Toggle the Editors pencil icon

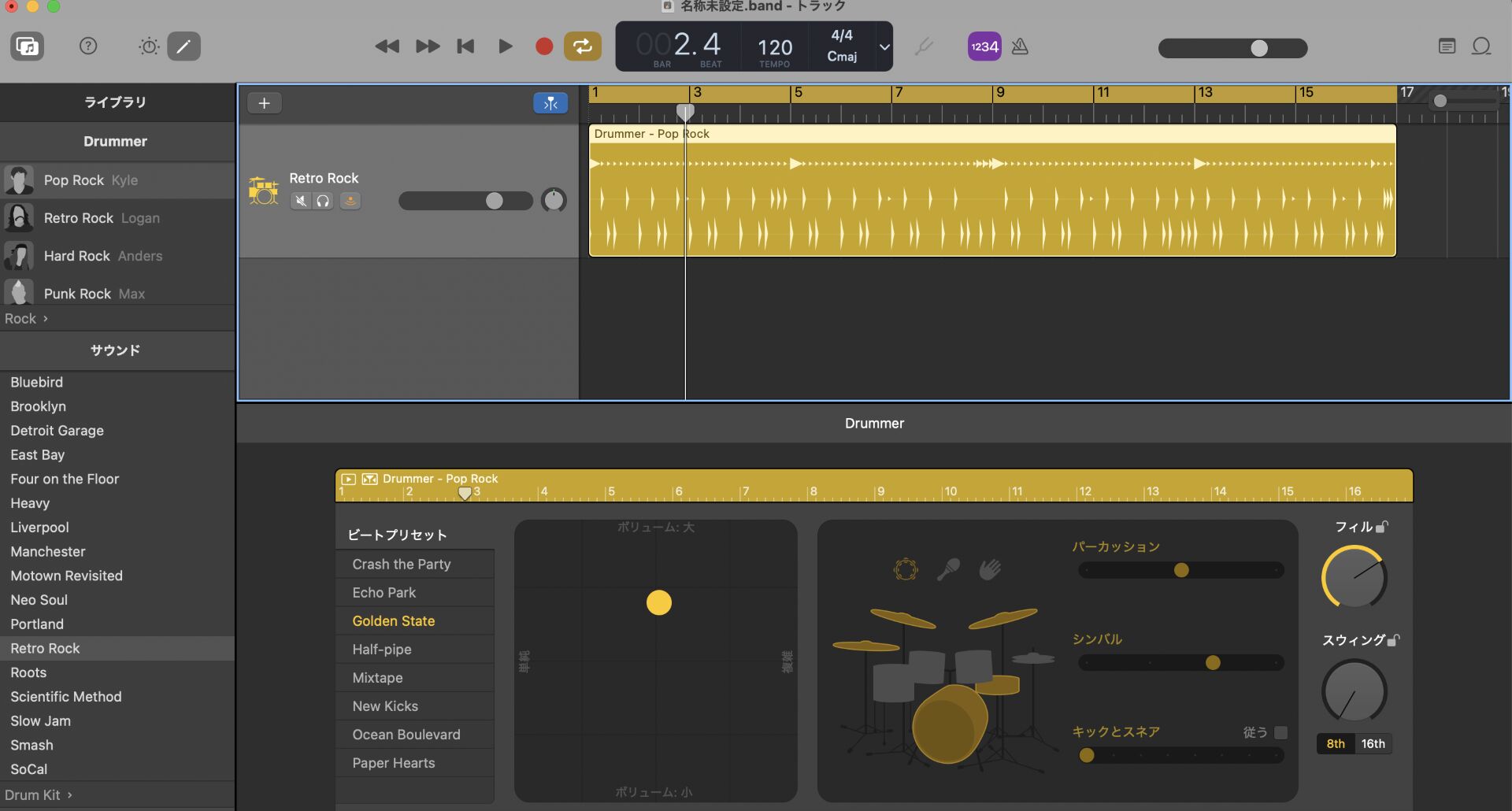coord(183,46)
